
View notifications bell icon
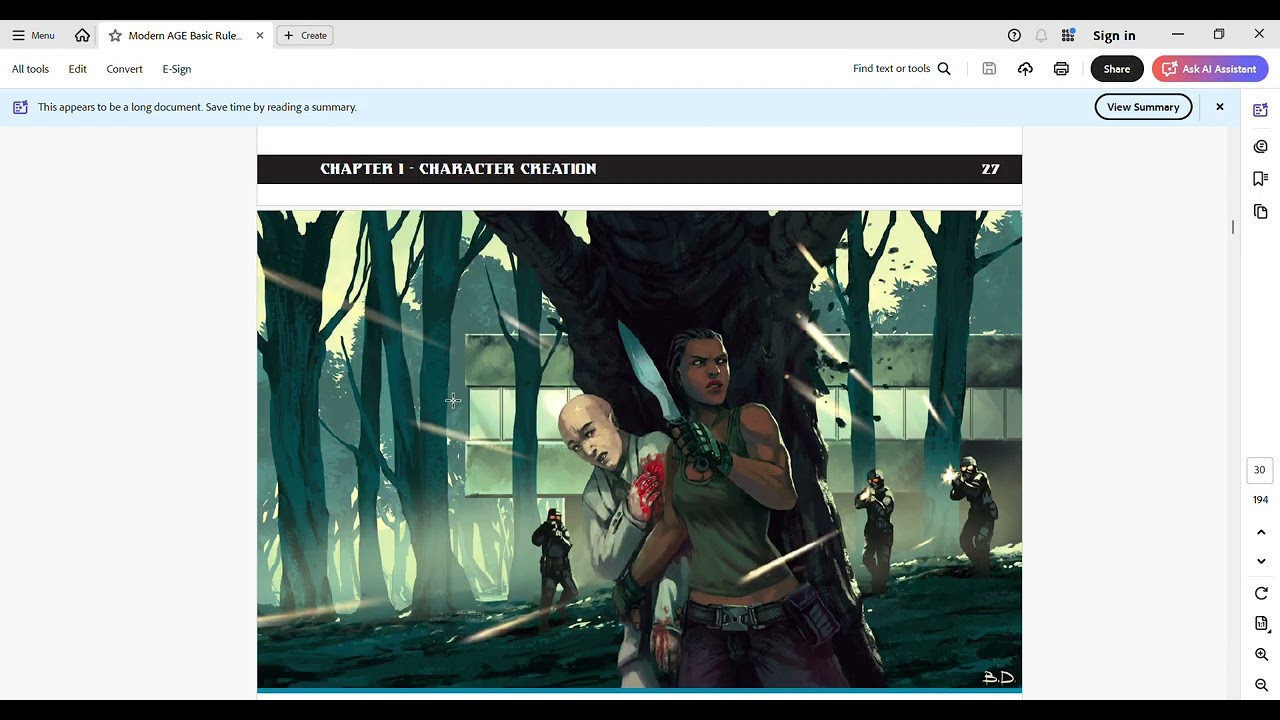(x=1041, y=35)
